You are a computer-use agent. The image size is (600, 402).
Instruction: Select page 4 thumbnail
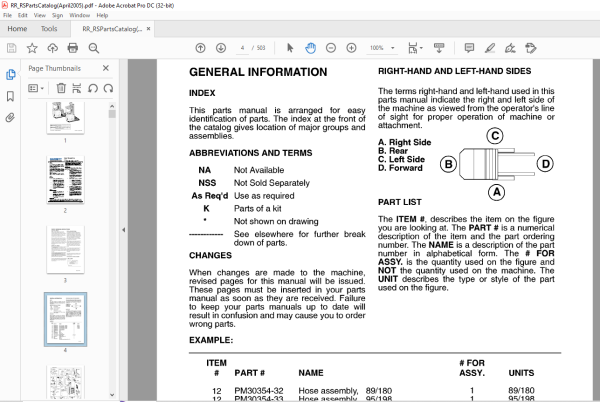click(65, 319)
